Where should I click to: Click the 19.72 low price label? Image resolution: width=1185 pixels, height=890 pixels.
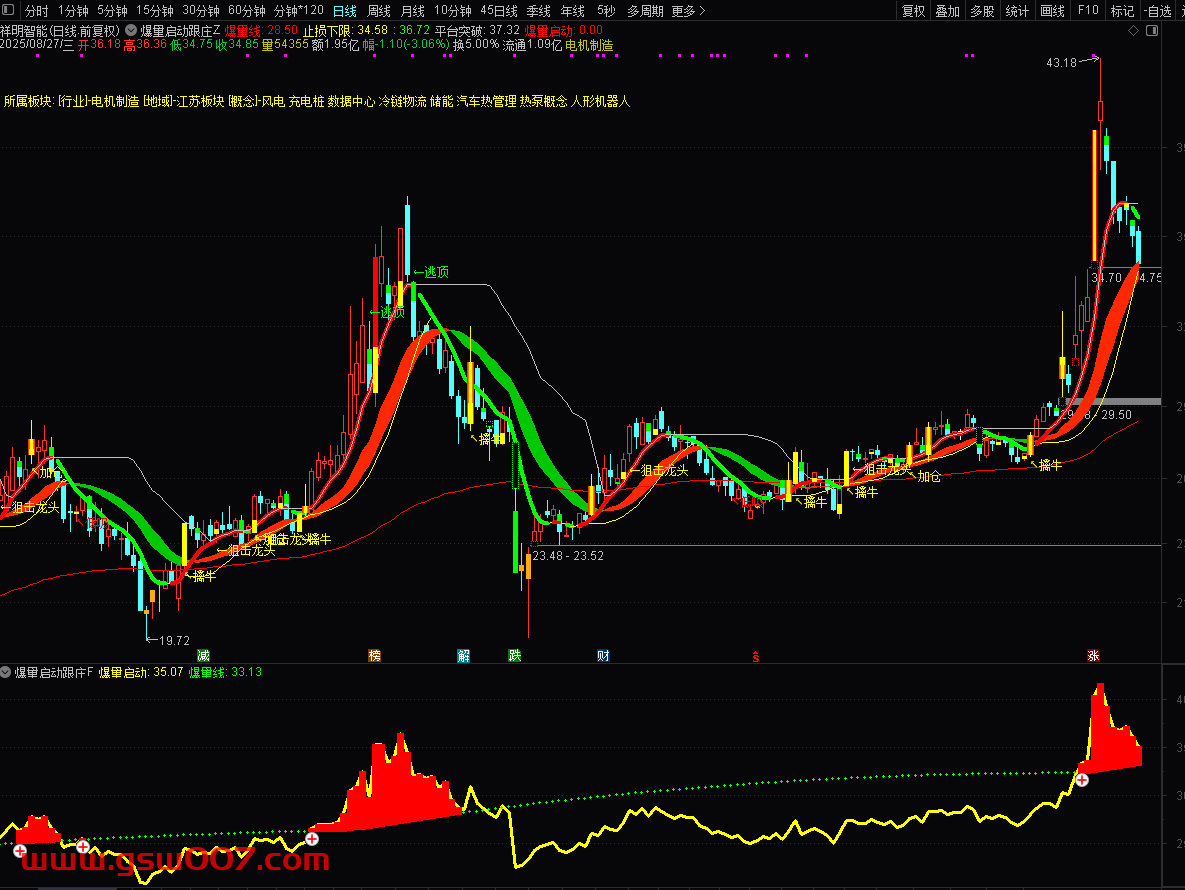tap(175, 641)
